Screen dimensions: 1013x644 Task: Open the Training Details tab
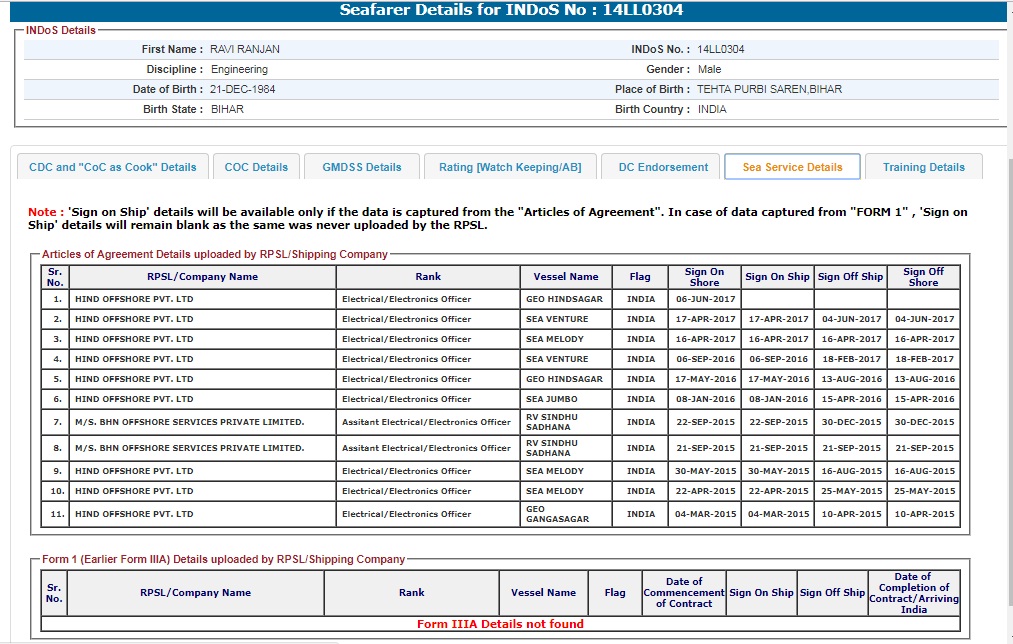[923, 167]
